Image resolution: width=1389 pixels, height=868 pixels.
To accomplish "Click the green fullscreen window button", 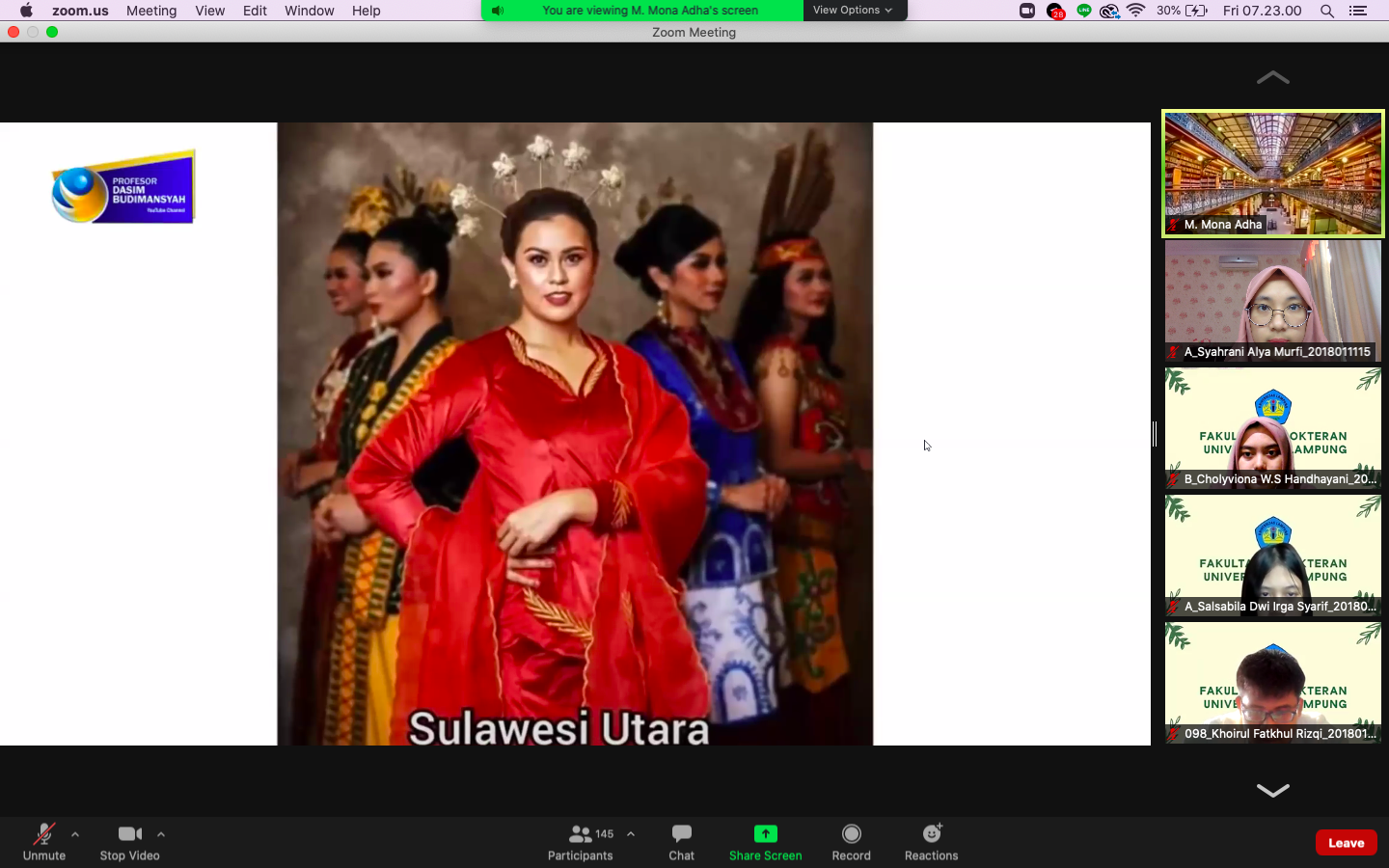I will click(52, 32).
